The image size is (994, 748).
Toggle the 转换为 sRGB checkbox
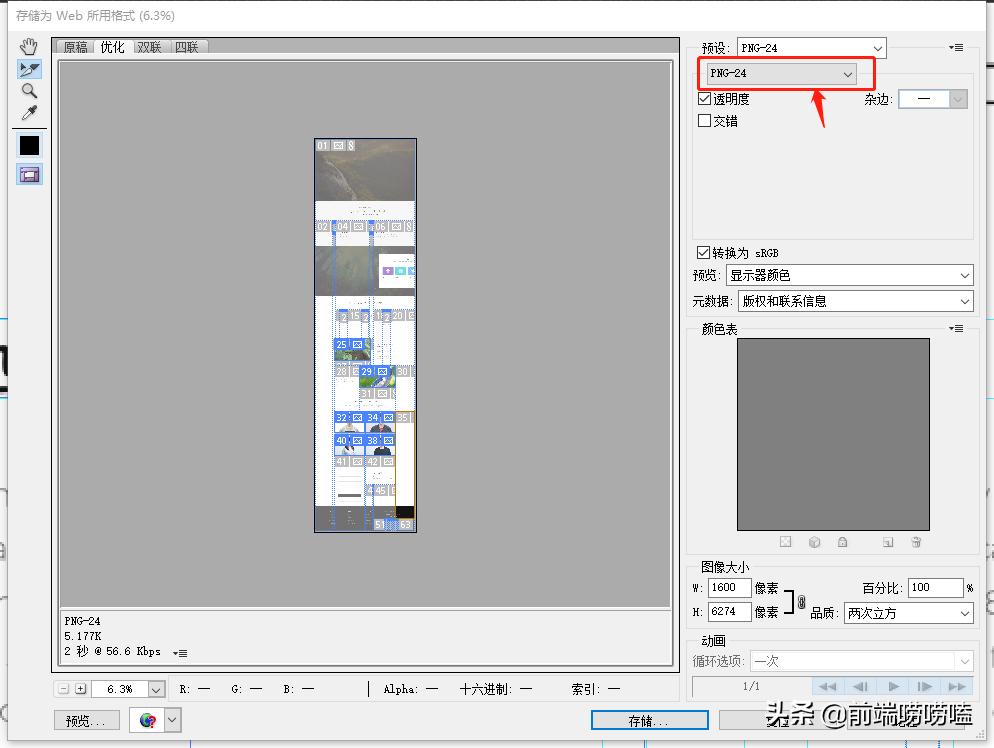[703, 252]
